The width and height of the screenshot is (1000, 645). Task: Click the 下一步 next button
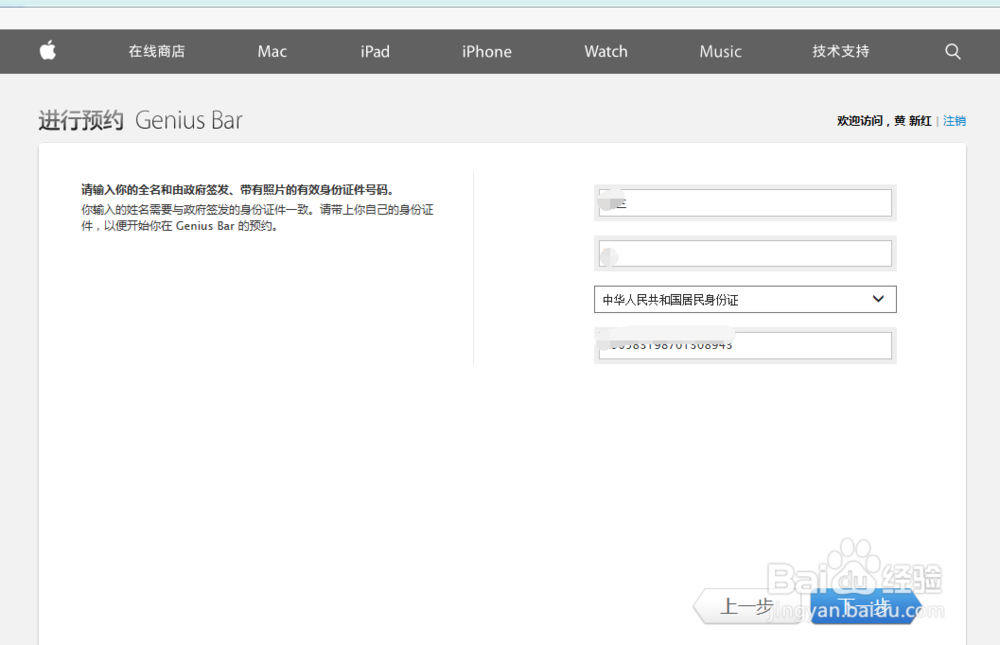pos(865,605)
